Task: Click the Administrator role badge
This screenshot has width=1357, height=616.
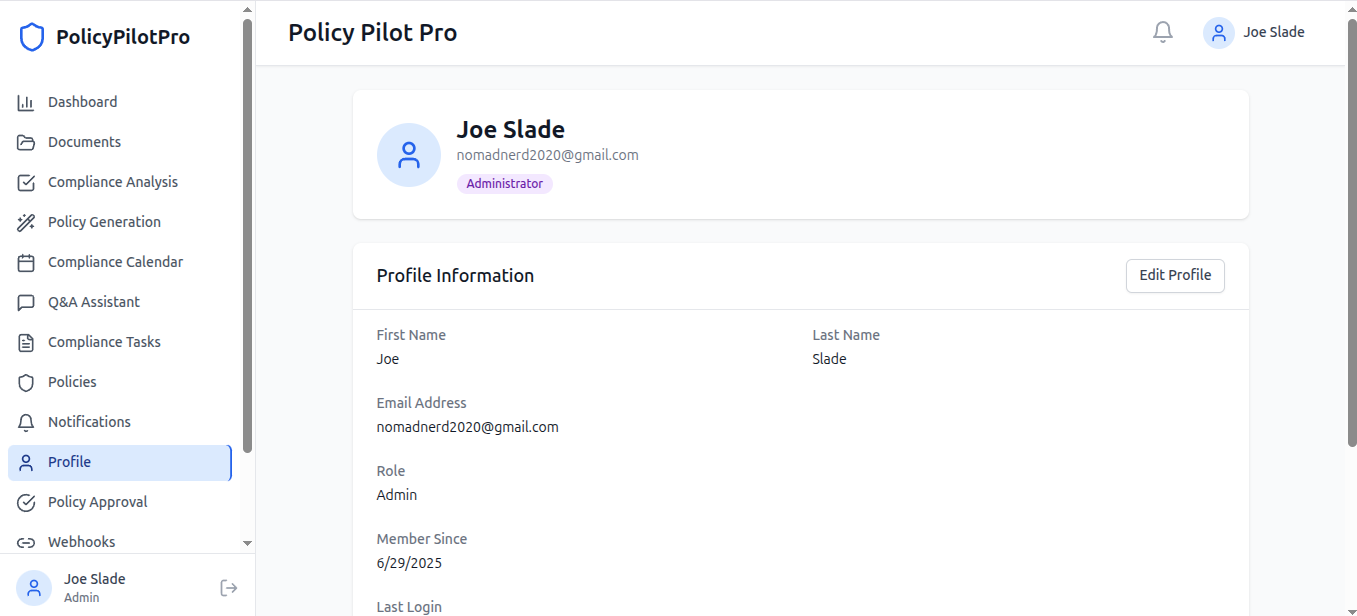Action: (x=504, y=184)
